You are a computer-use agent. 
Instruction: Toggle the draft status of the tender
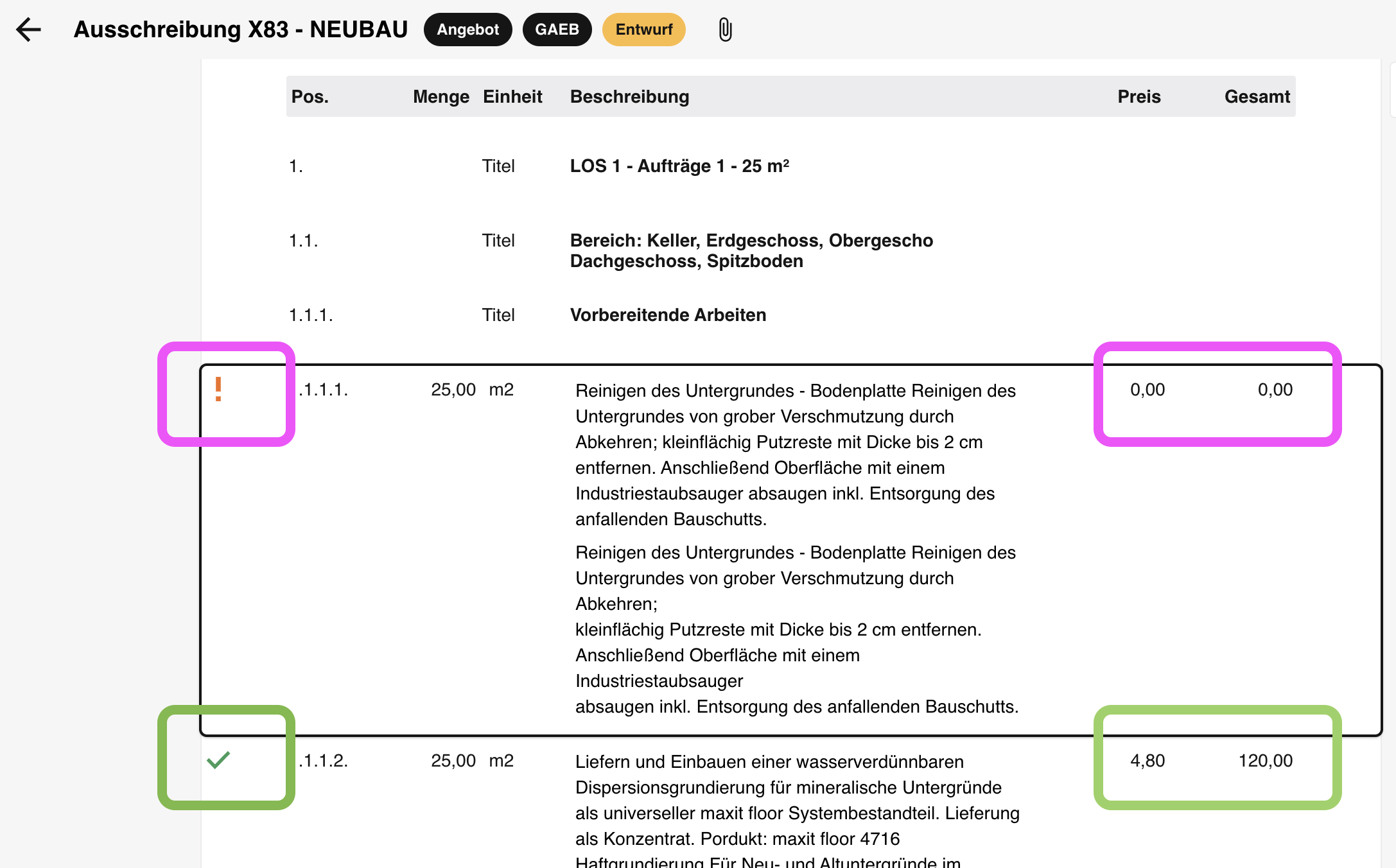click(643, 29)
